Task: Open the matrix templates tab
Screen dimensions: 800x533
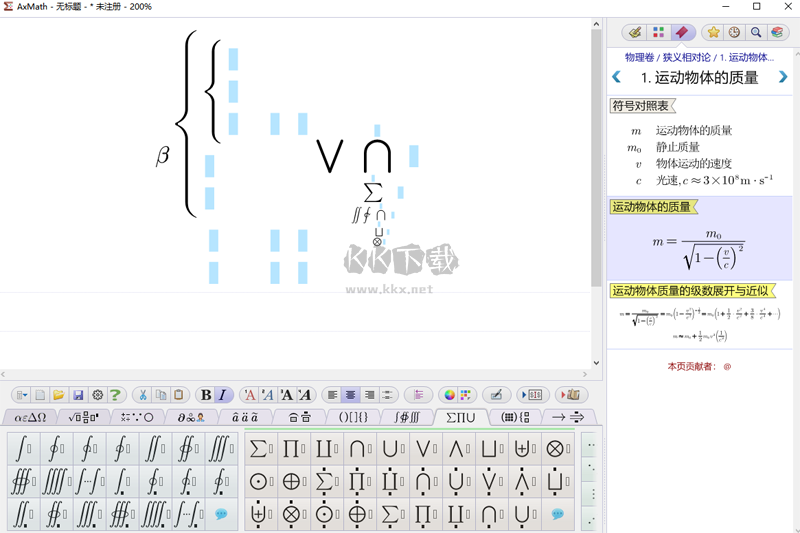Action: click(x=515, y=417)
